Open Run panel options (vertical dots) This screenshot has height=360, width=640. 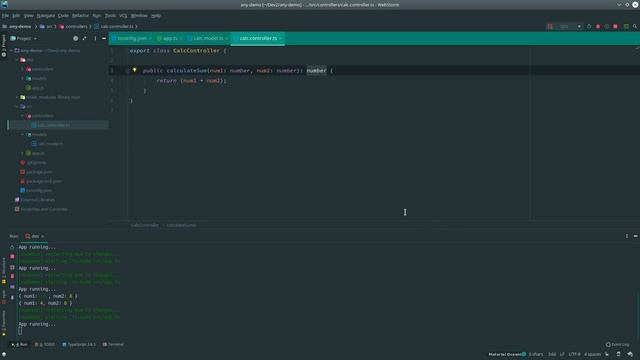(627, 236)
